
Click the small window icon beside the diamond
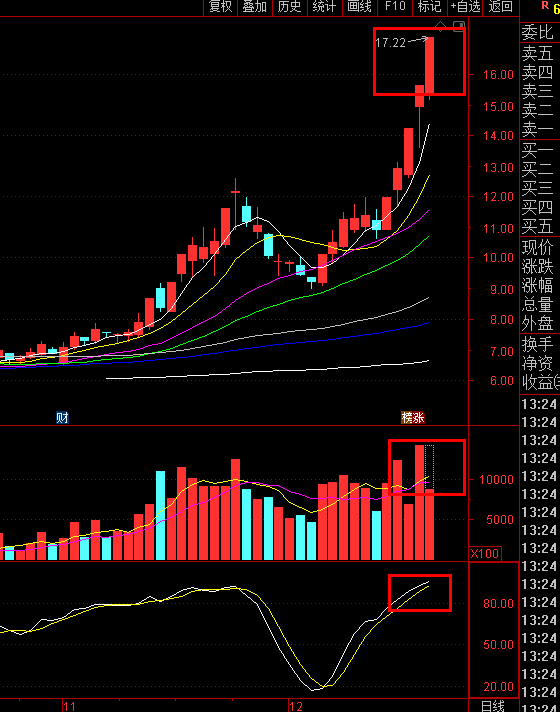coord(459,26)
